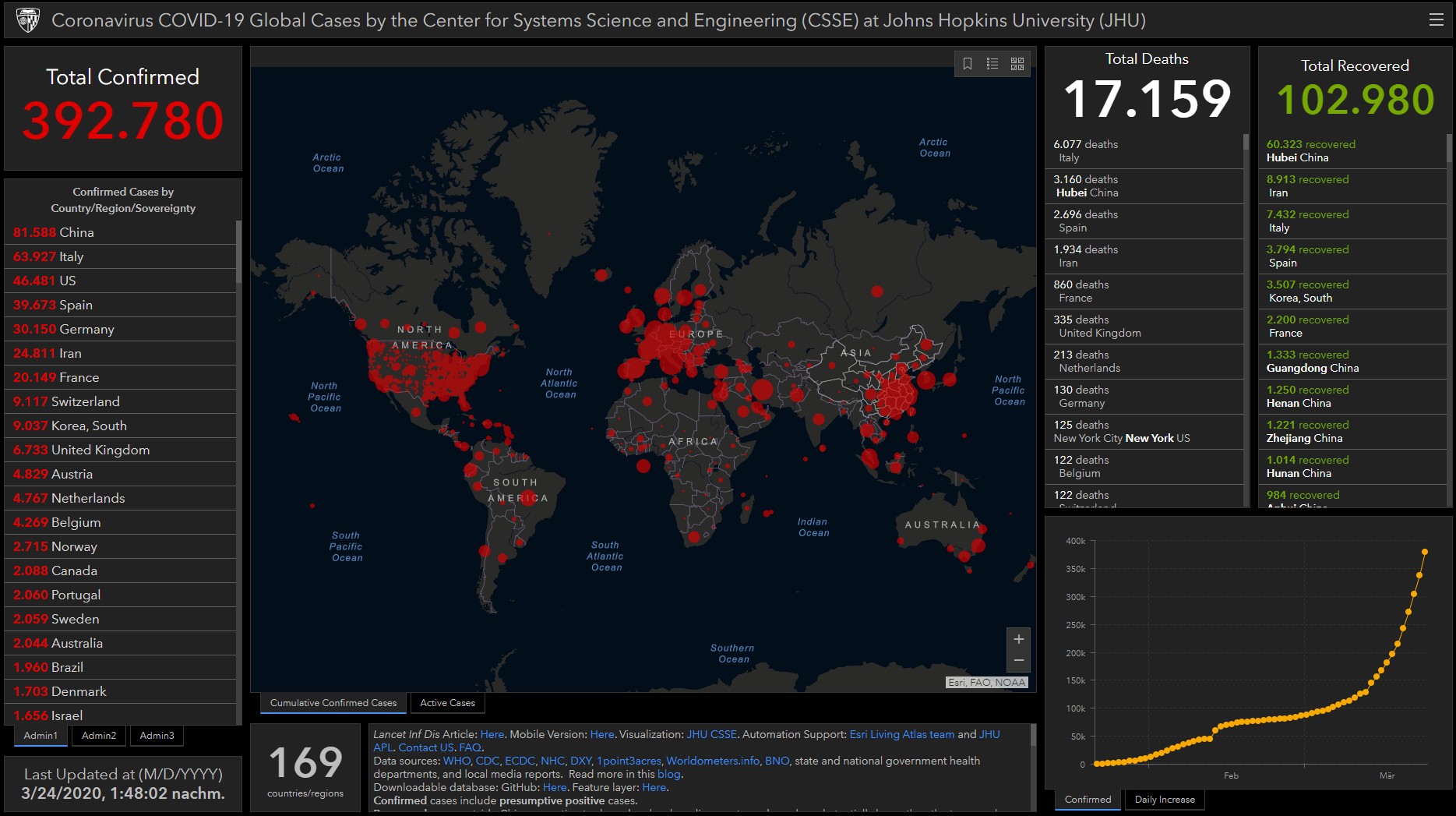The width and height of the screenshot is (1456, 816).
Task: Click 3.160 deaths Hubei China entry
Action: coord(1144,186)
